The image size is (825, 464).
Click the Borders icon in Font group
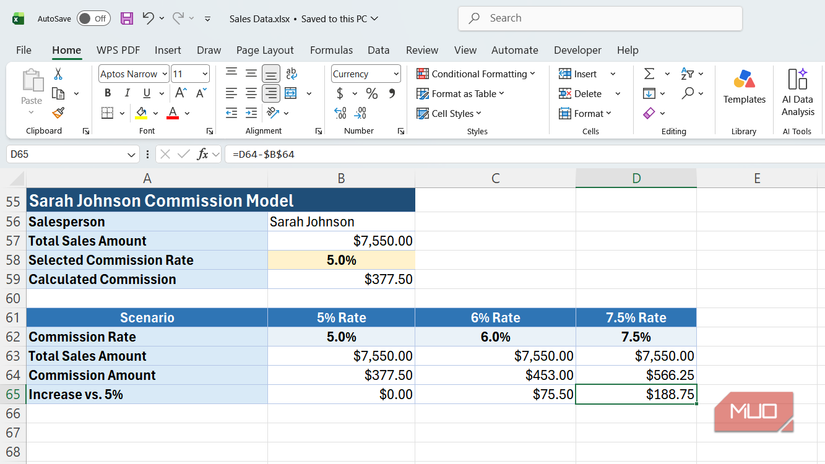[x=107, y=113]
